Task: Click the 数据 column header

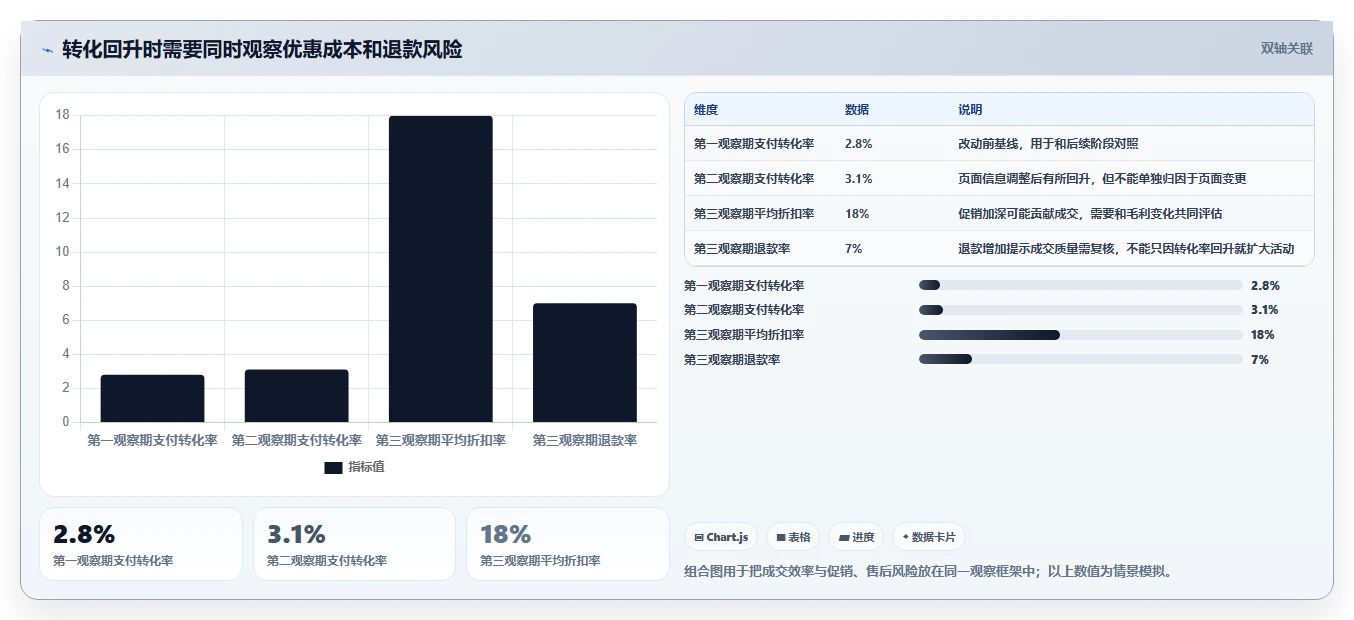Action: 857,110
